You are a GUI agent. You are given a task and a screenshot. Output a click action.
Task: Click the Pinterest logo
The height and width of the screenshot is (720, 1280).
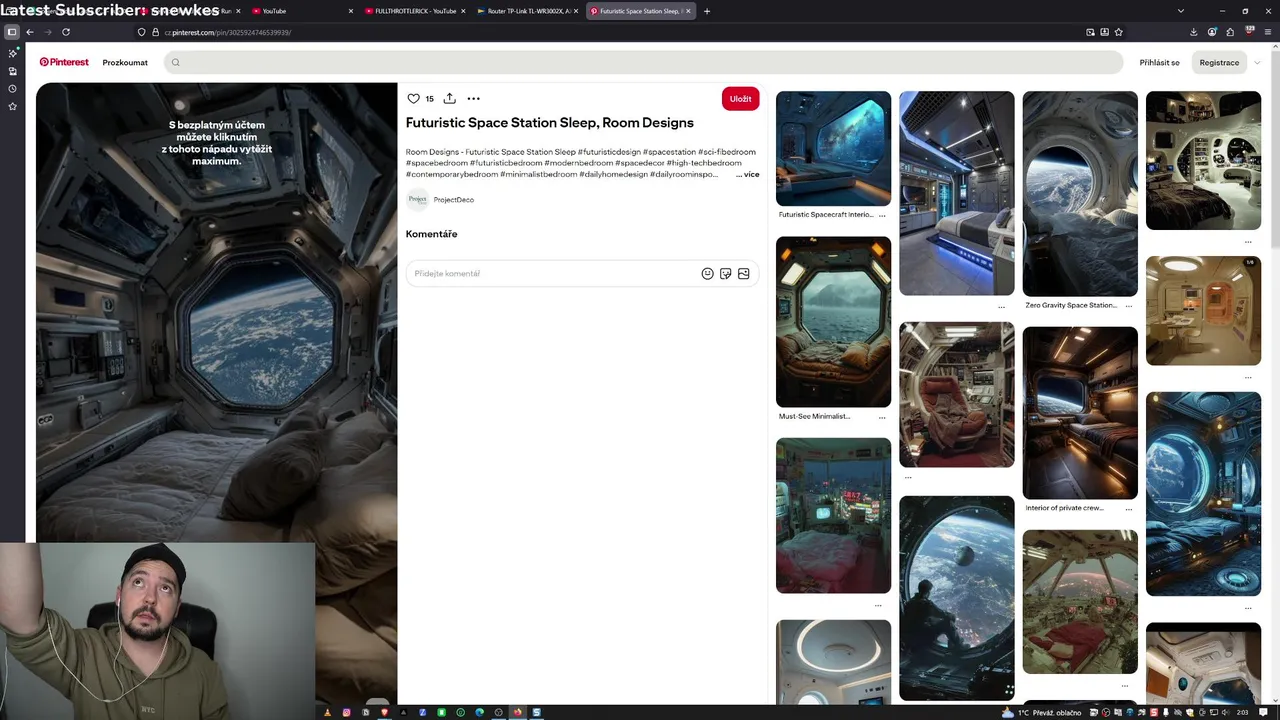(64, 62)
